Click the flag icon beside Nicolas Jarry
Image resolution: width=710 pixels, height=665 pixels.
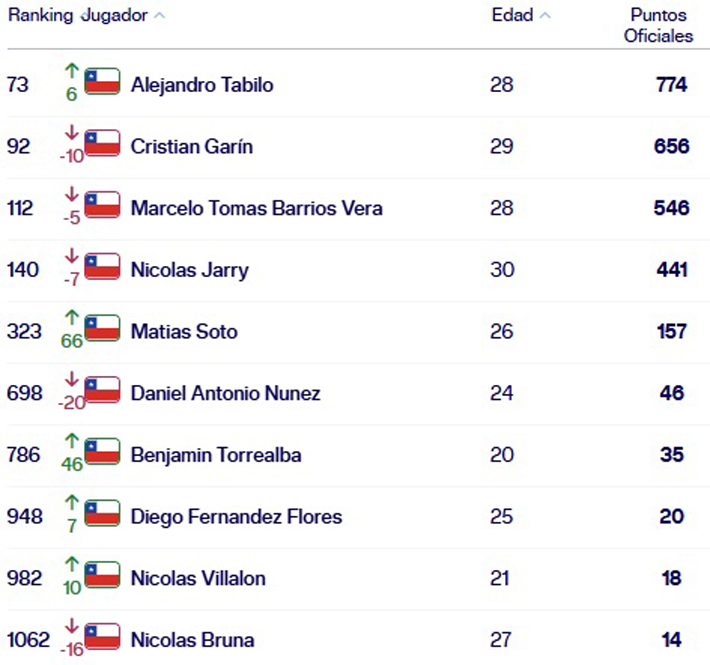tap(102, 267)
